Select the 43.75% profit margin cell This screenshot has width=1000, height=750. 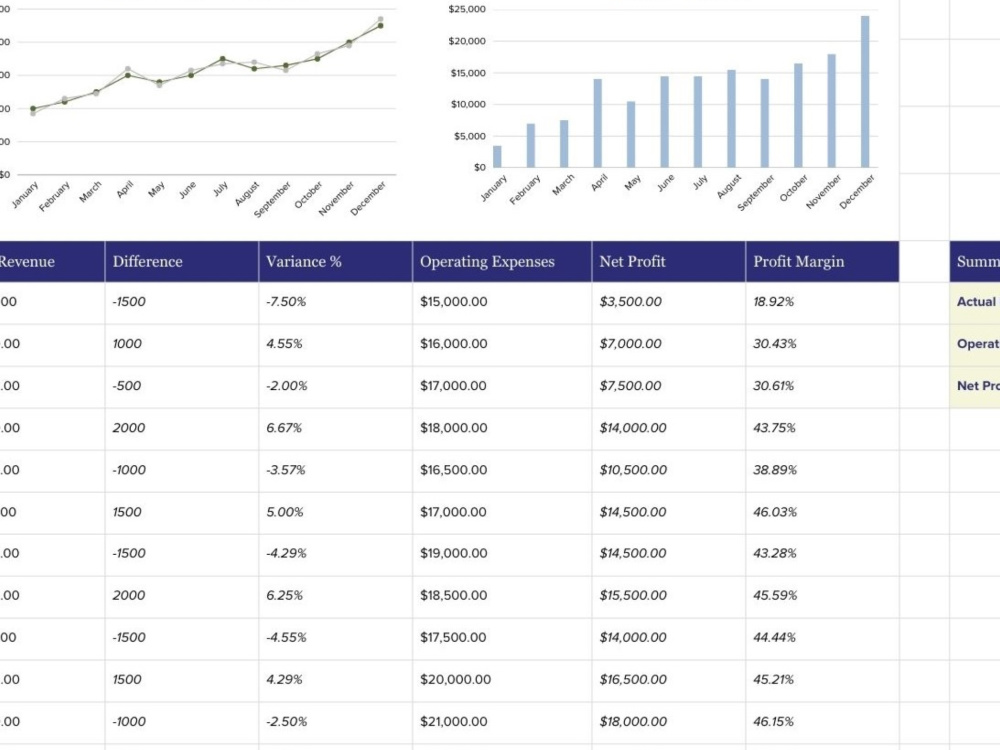tap(822, 428)
